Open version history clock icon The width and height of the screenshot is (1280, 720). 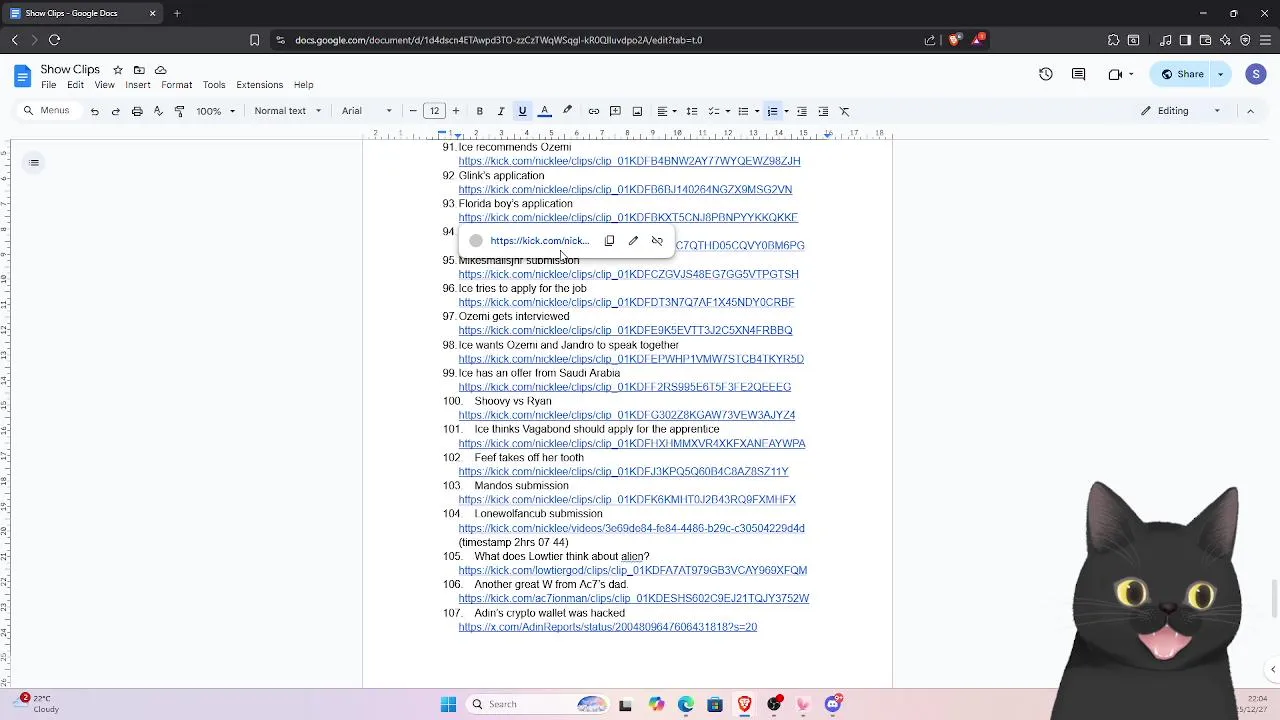pos(1045,74)
